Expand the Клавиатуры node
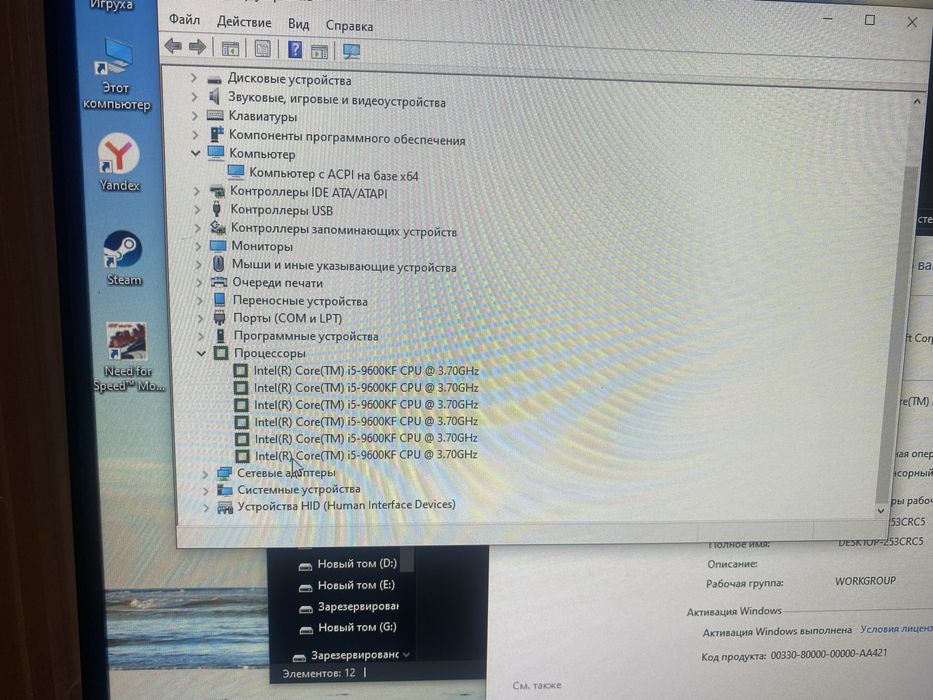 point(194,115)
